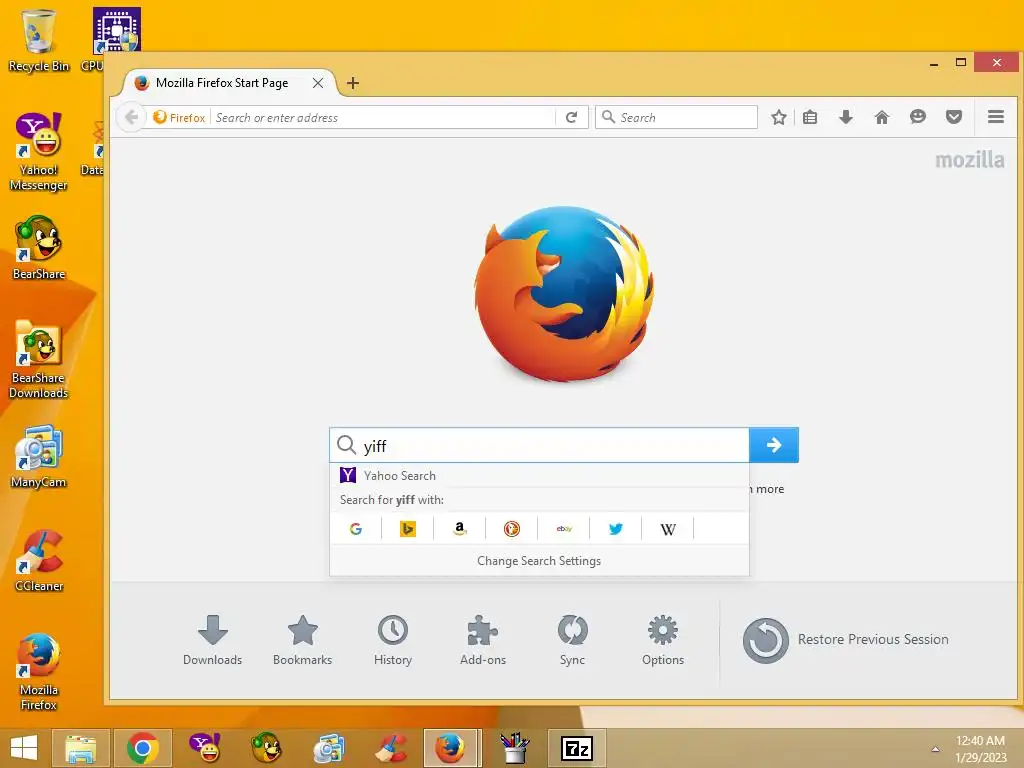
Task: Search with Wikipedia engine icon
Action: [668, 529]
